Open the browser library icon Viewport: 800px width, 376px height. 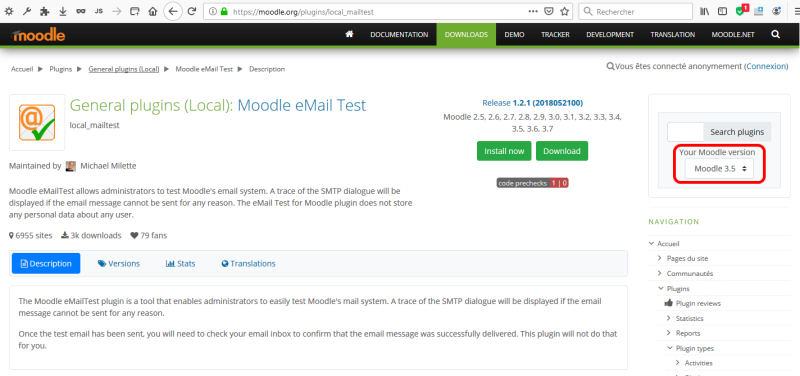coord(705,11)
